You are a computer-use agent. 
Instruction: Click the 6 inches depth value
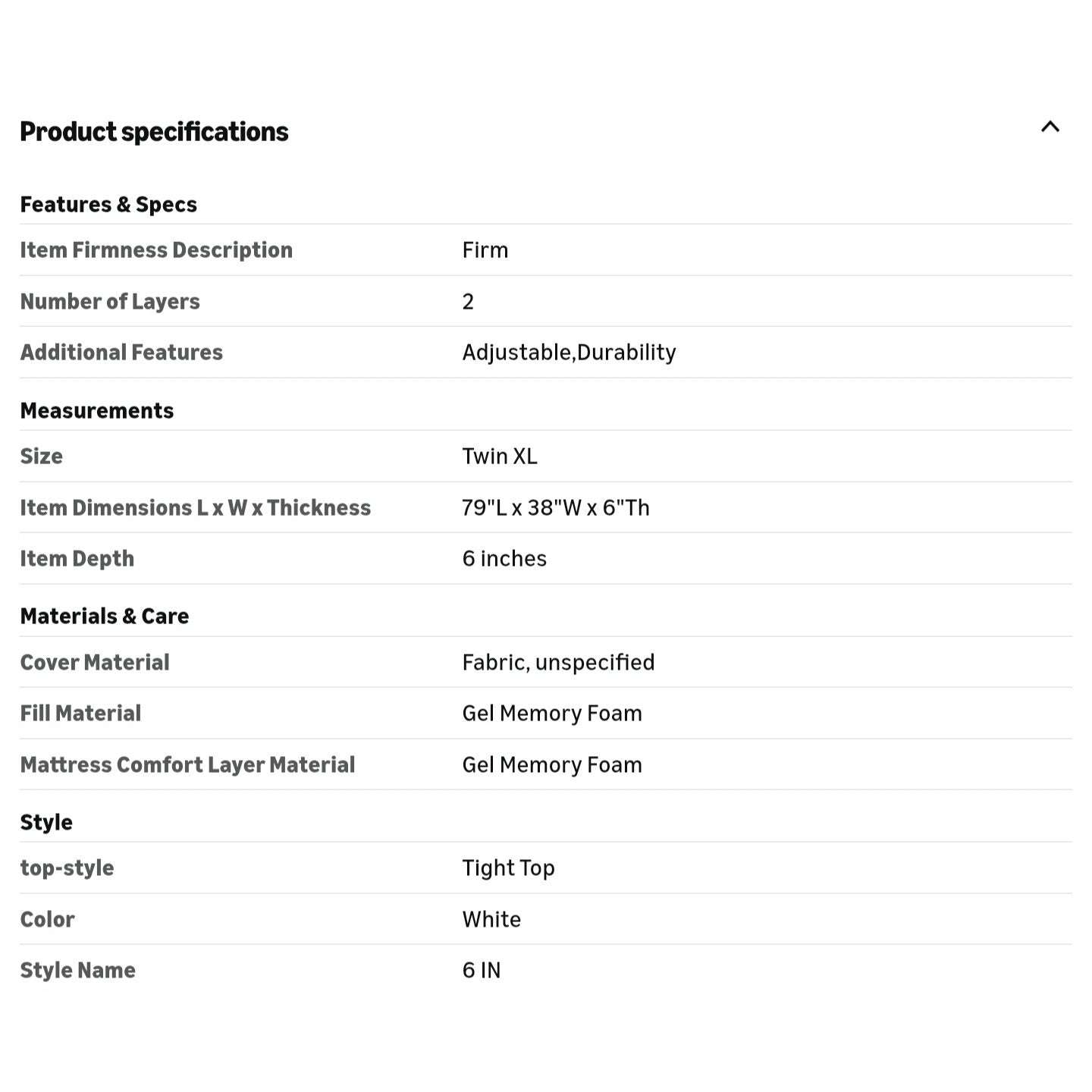[x=504, y=559]
